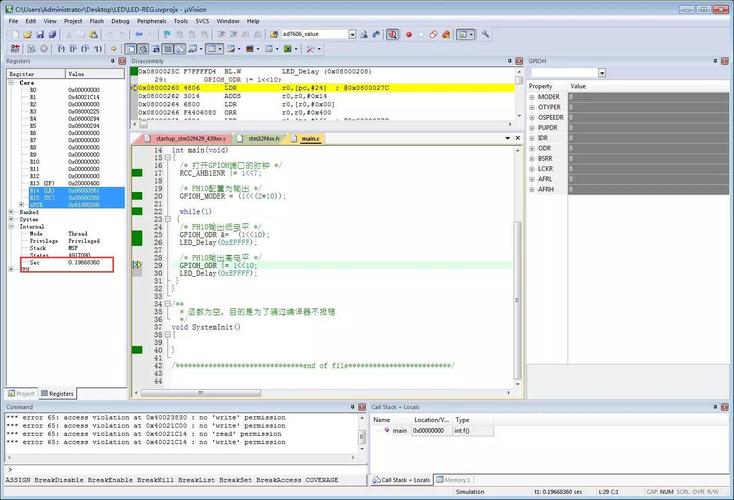Image resolution: width=734 pixels, height=500 pixels.
Task: Switch to the stm32f4xx.h tab
Action: click(259, 139)
